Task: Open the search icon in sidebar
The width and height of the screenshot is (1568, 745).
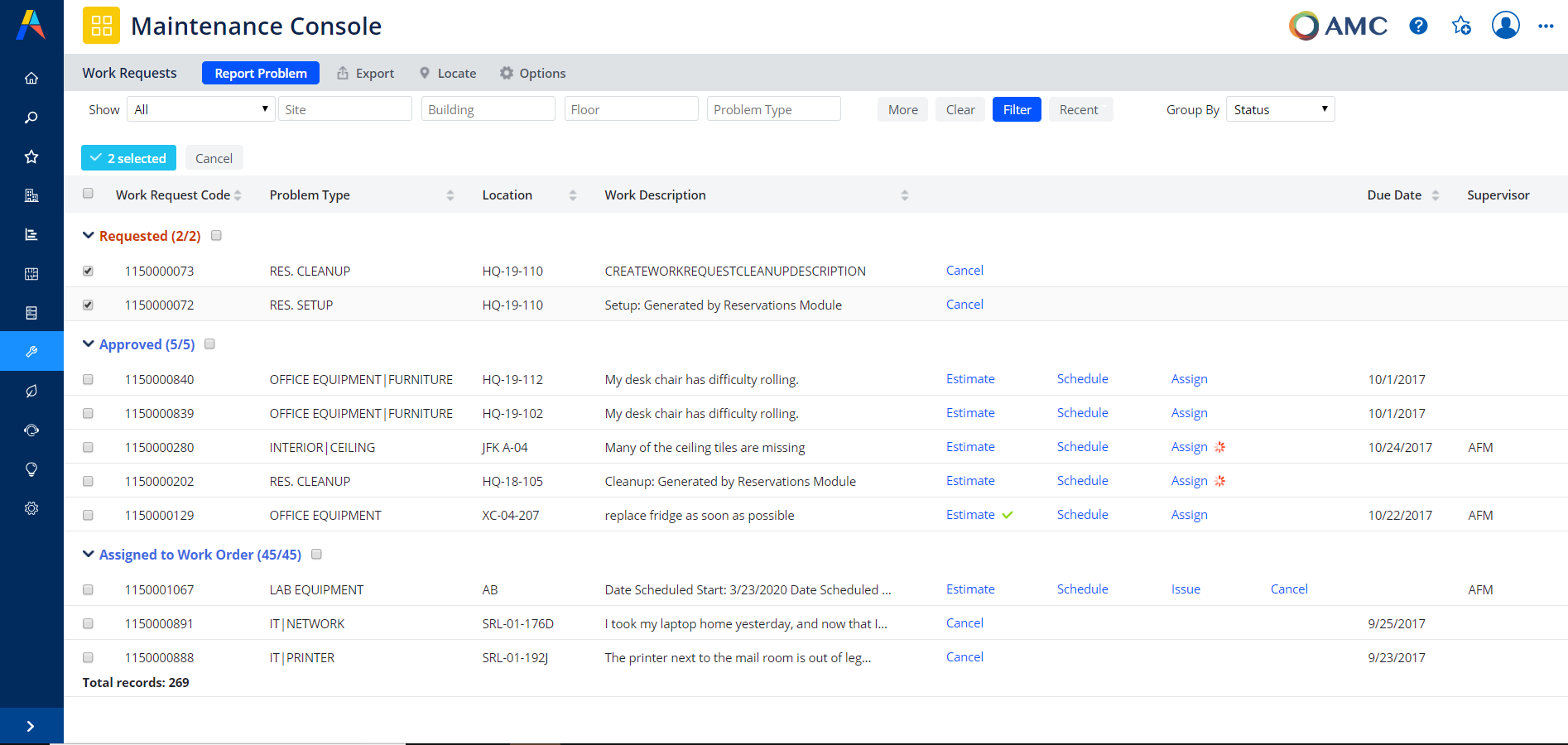Action: click(x=31, y=118)
